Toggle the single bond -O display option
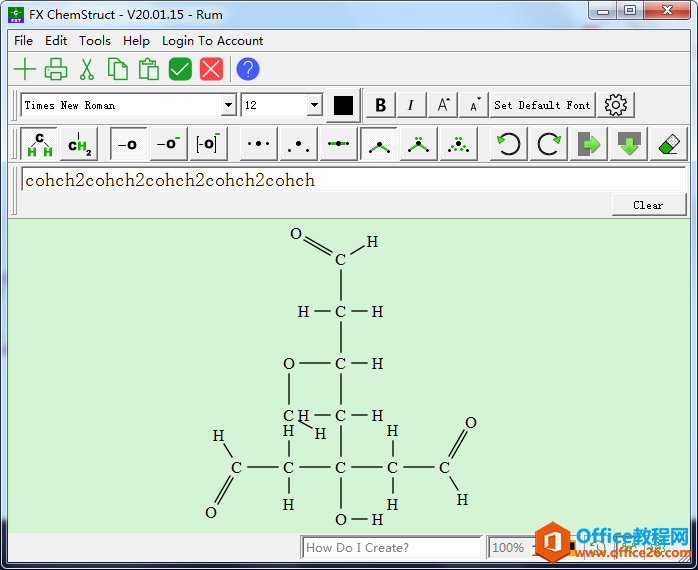 click(128, 144)
